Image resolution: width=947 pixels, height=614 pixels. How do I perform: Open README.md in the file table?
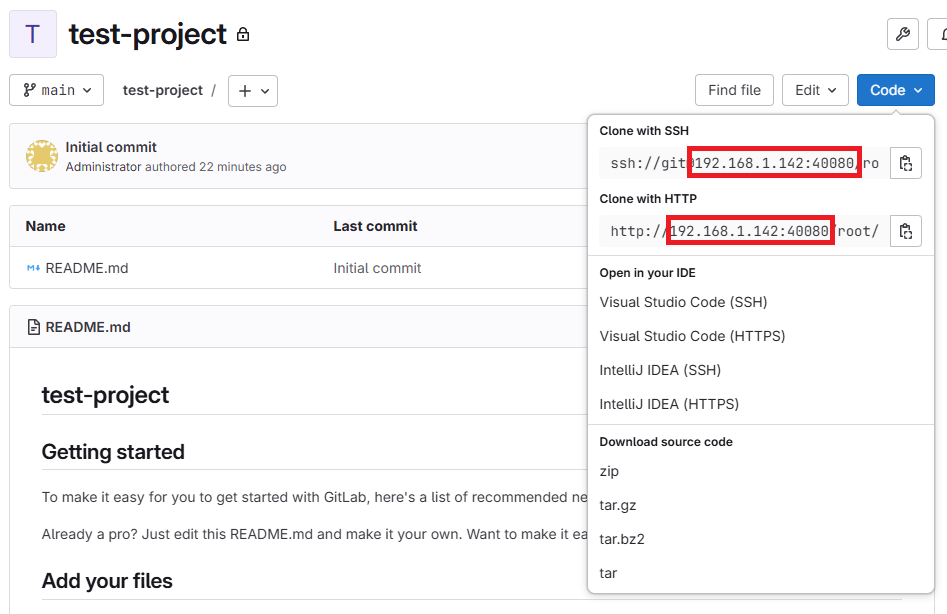click(87, 268)
